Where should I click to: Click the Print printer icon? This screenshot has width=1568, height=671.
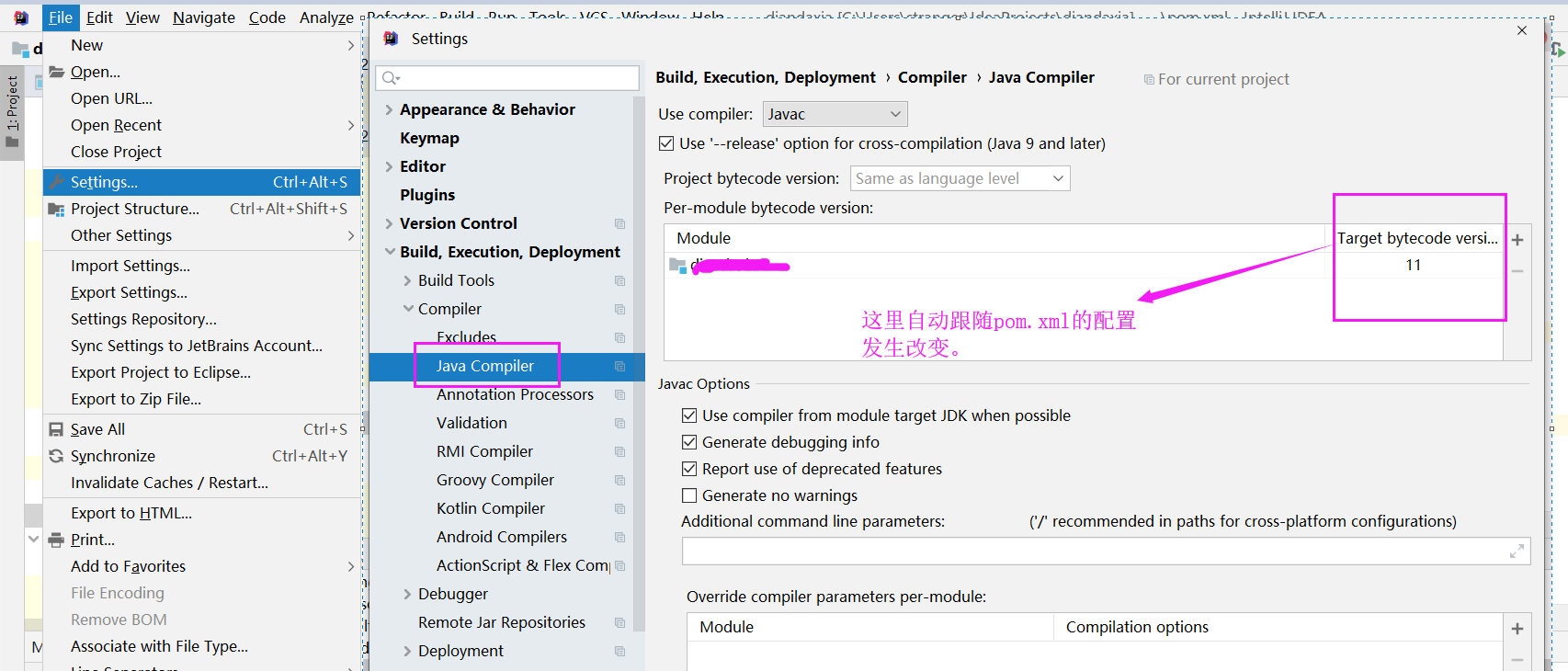tap(57, 540)
